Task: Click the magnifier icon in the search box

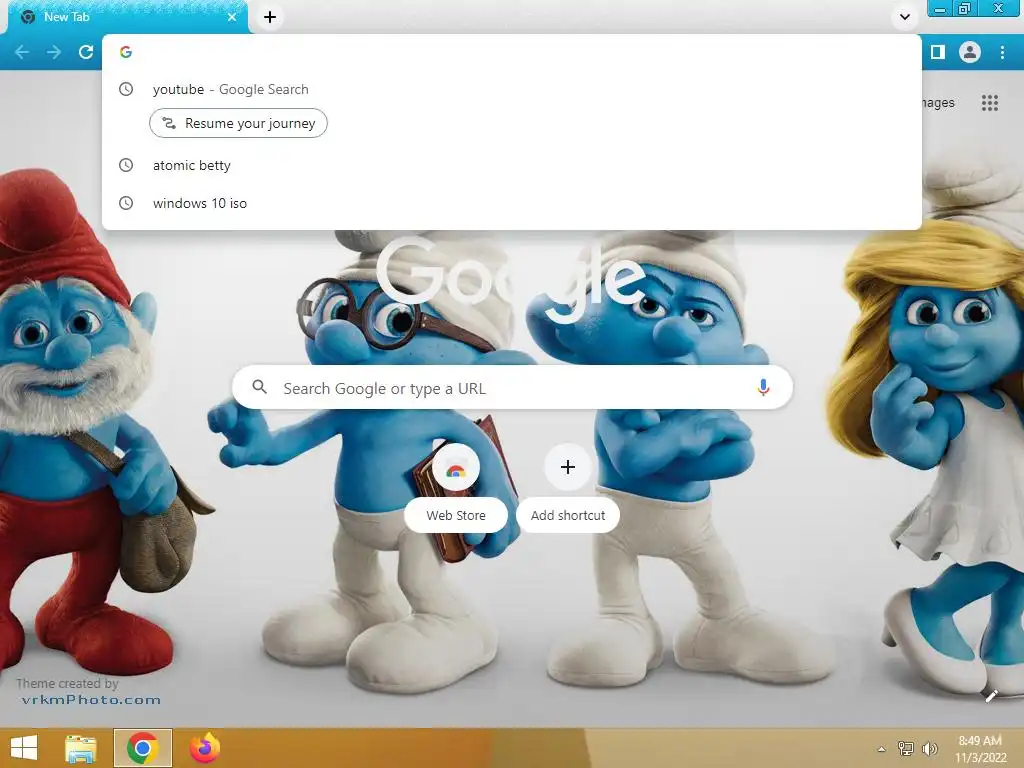Action: [259, 387]
